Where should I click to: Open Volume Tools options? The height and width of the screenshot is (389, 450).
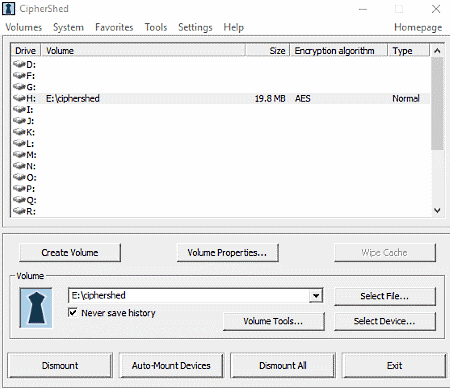click(x=273, y=321)
